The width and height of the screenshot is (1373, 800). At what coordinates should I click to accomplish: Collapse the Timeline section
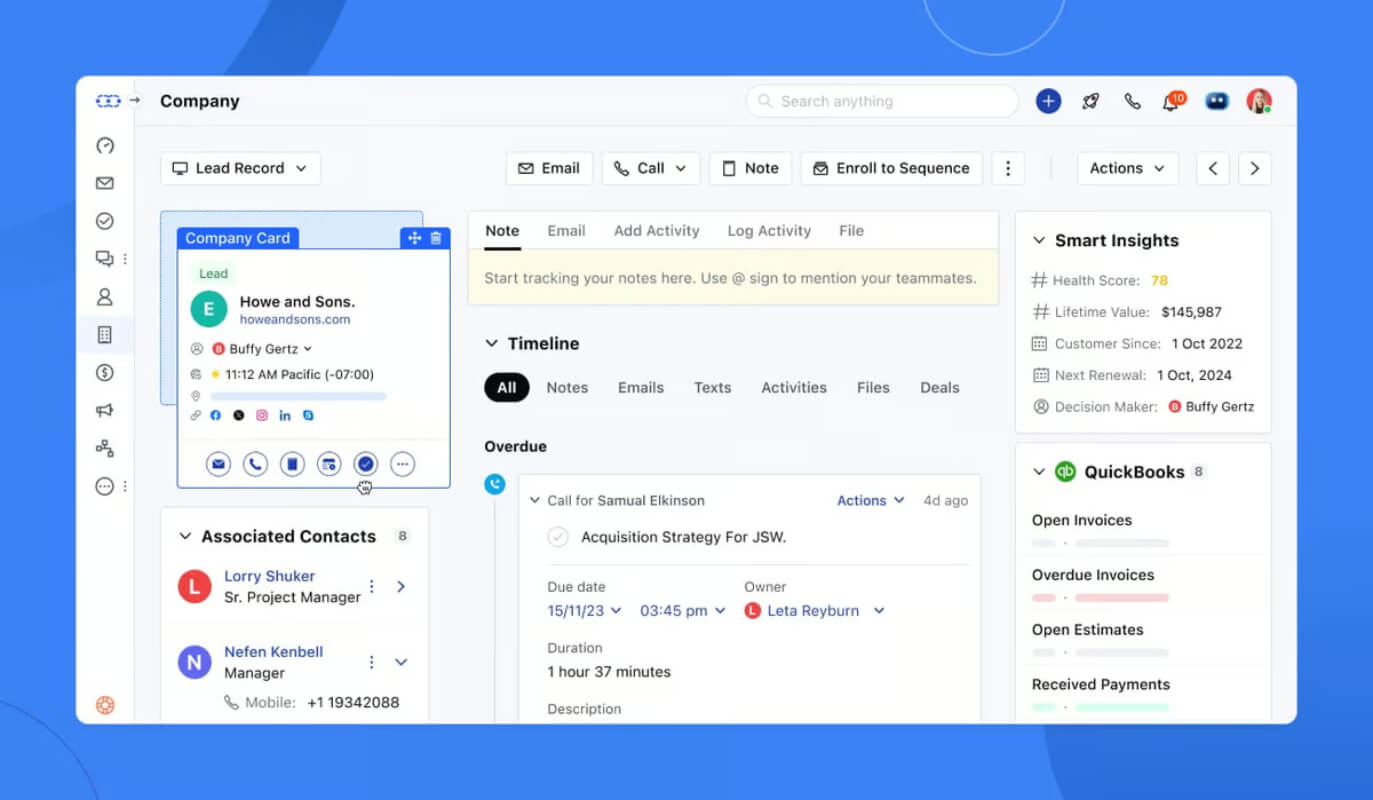[x=491, y=343]
